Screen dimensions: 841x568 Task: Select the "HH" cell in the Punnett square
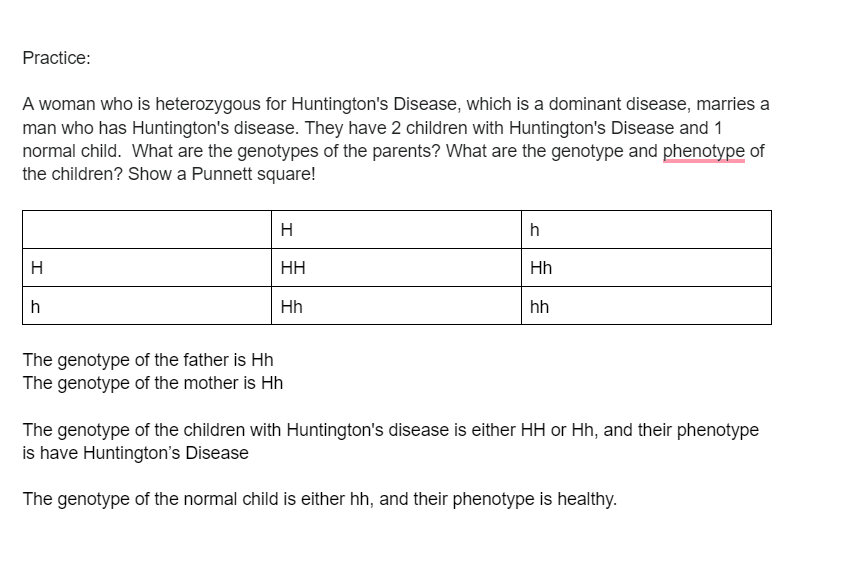396,268
